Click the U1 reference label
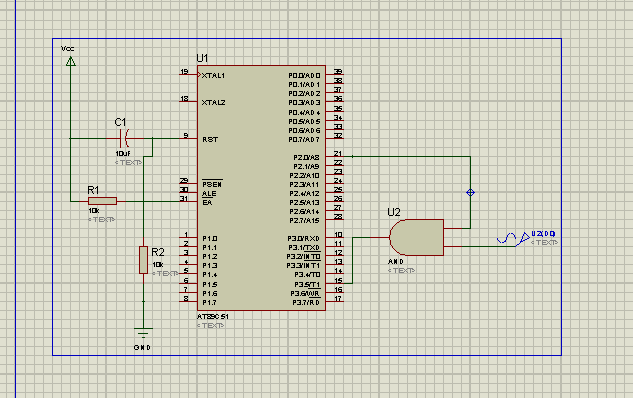This screenshot has width=633, height=398. tap(202, 58)
